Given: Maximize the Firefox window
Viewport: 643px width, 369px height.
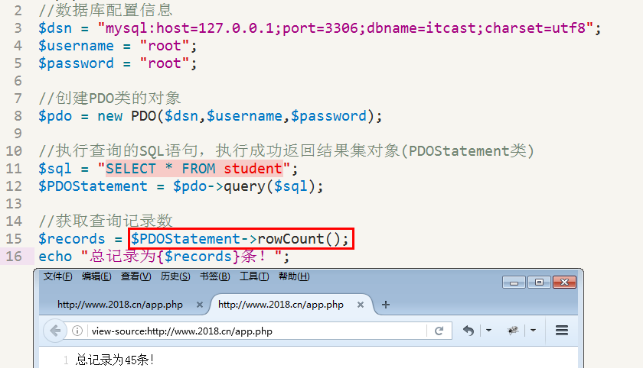Looking at the screenshot, I should (x=539, y=282).
